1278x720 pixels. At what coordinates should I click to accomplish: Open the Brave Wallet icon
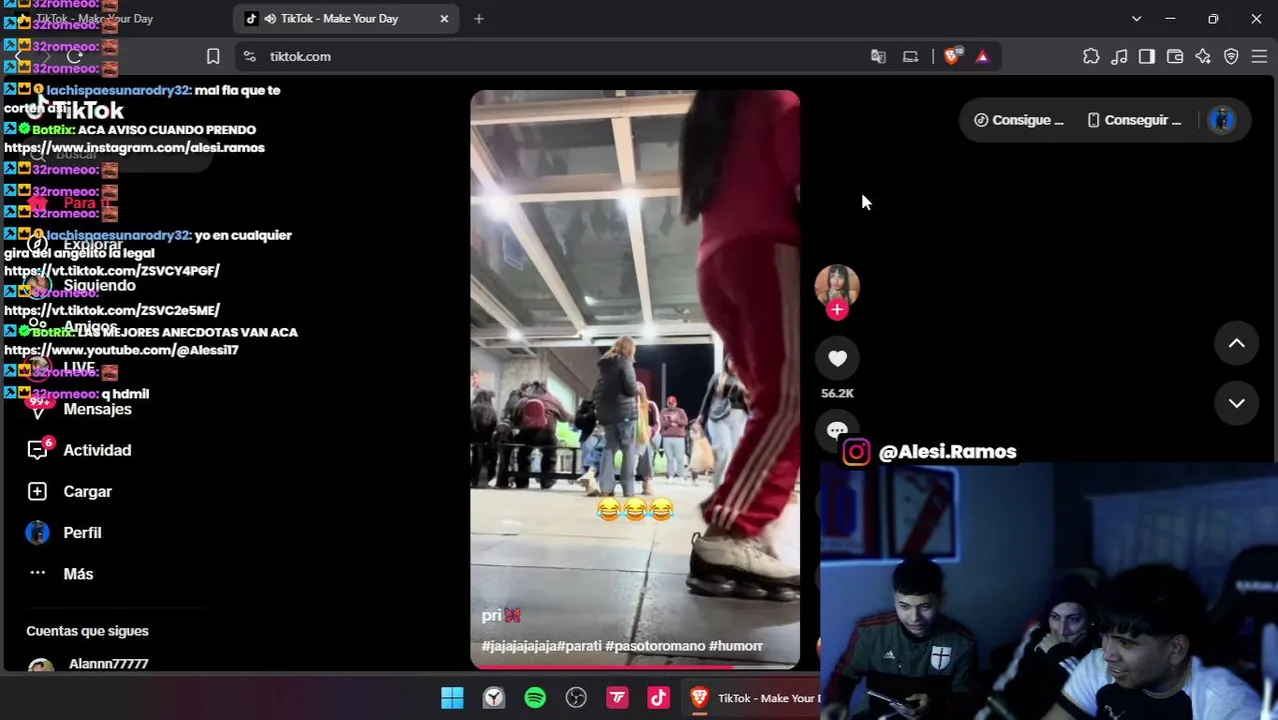coord(1175,57)
